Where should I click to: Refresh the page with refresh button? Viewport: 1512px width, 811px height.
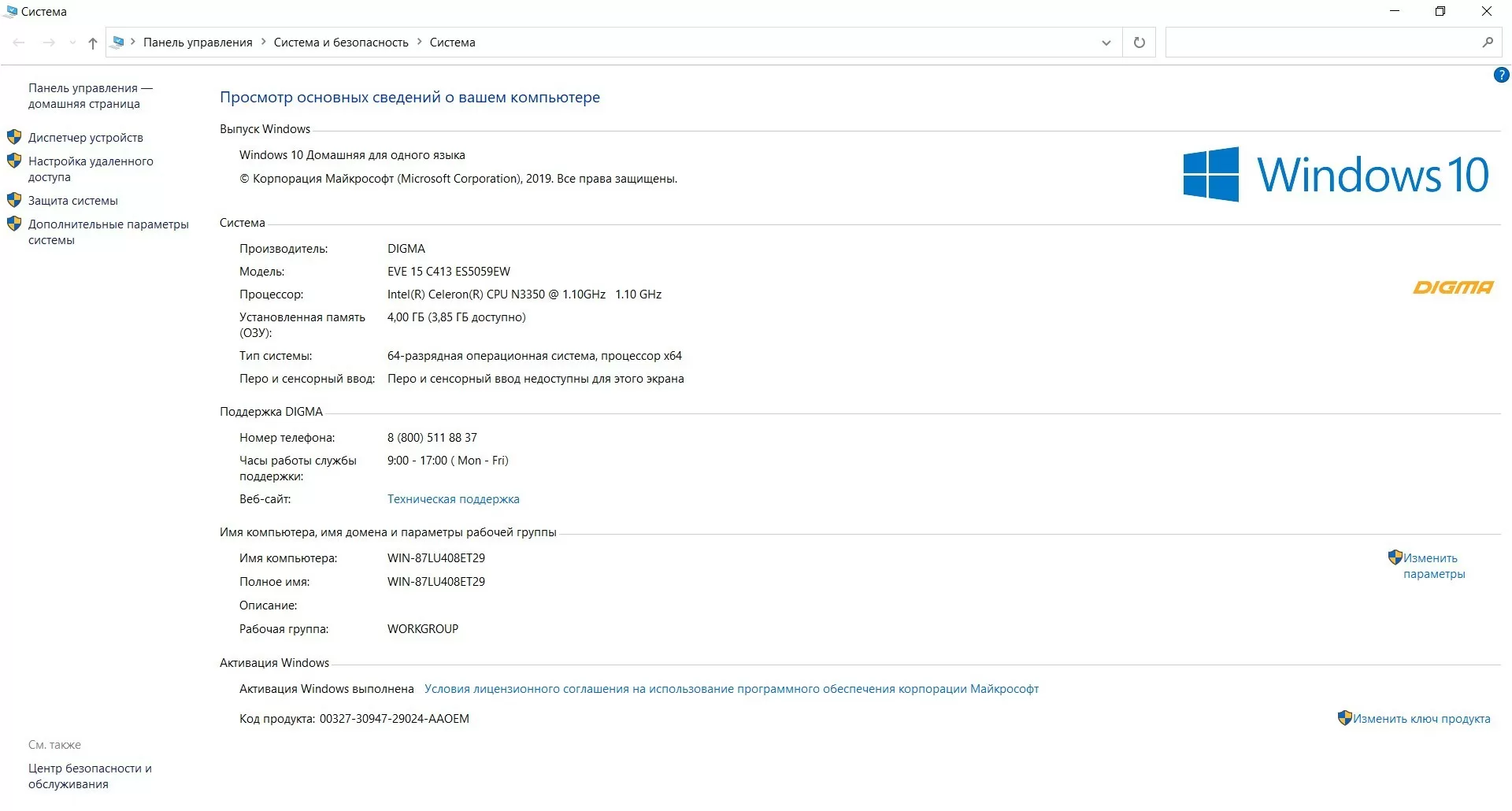pyautogui.click(x=1139, y=43)
